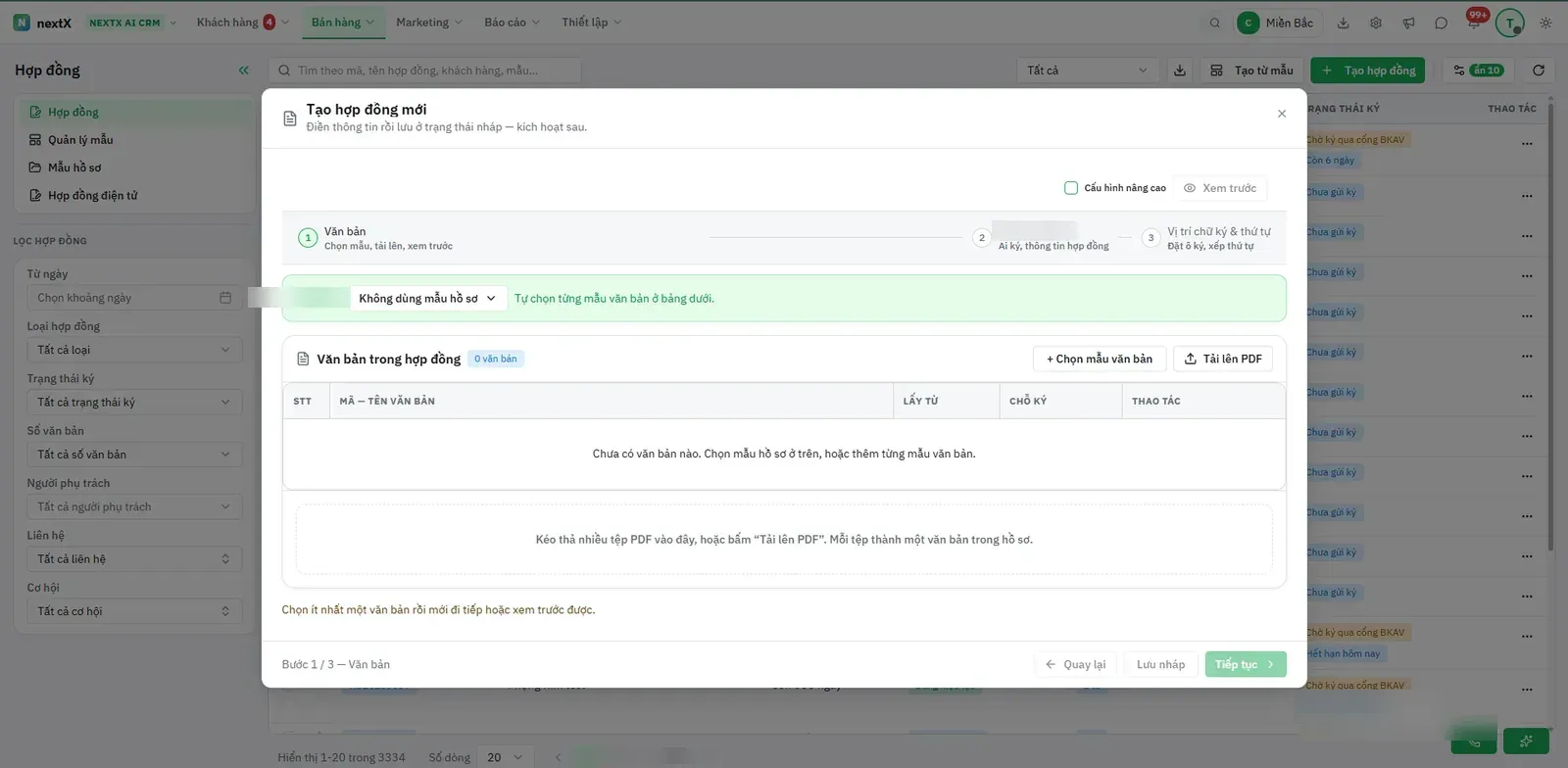Expand the Tất cả trạng thái ký dropdown
The height and width of the screenshot is (768, 1568).
[134, 403]
